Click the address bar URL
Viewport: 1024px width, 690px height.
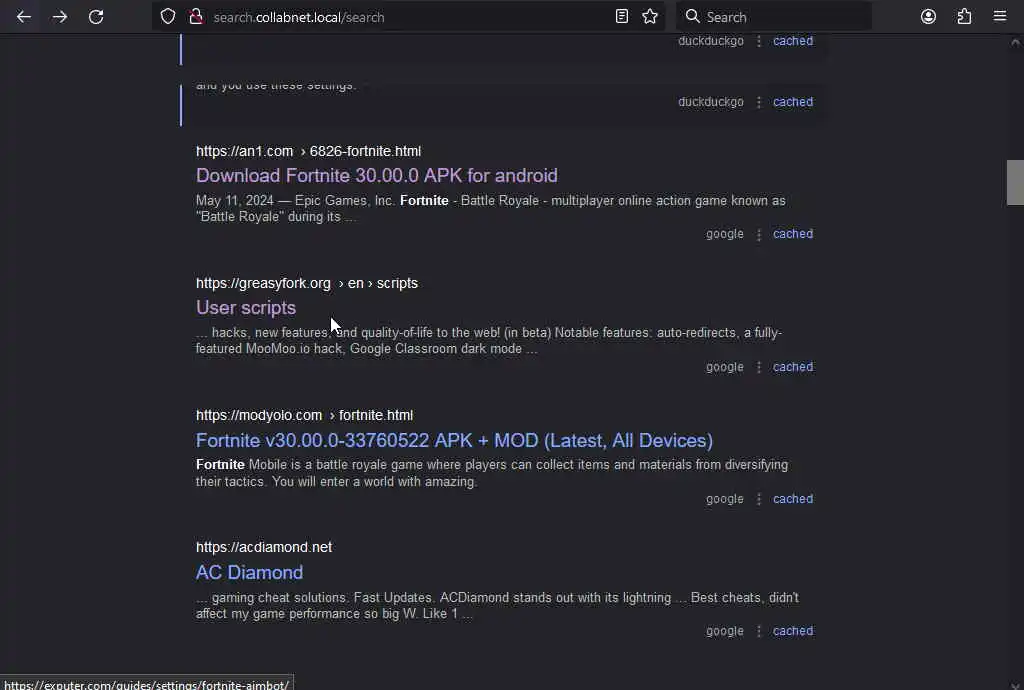pyautogui.click(x=299, y=18)
